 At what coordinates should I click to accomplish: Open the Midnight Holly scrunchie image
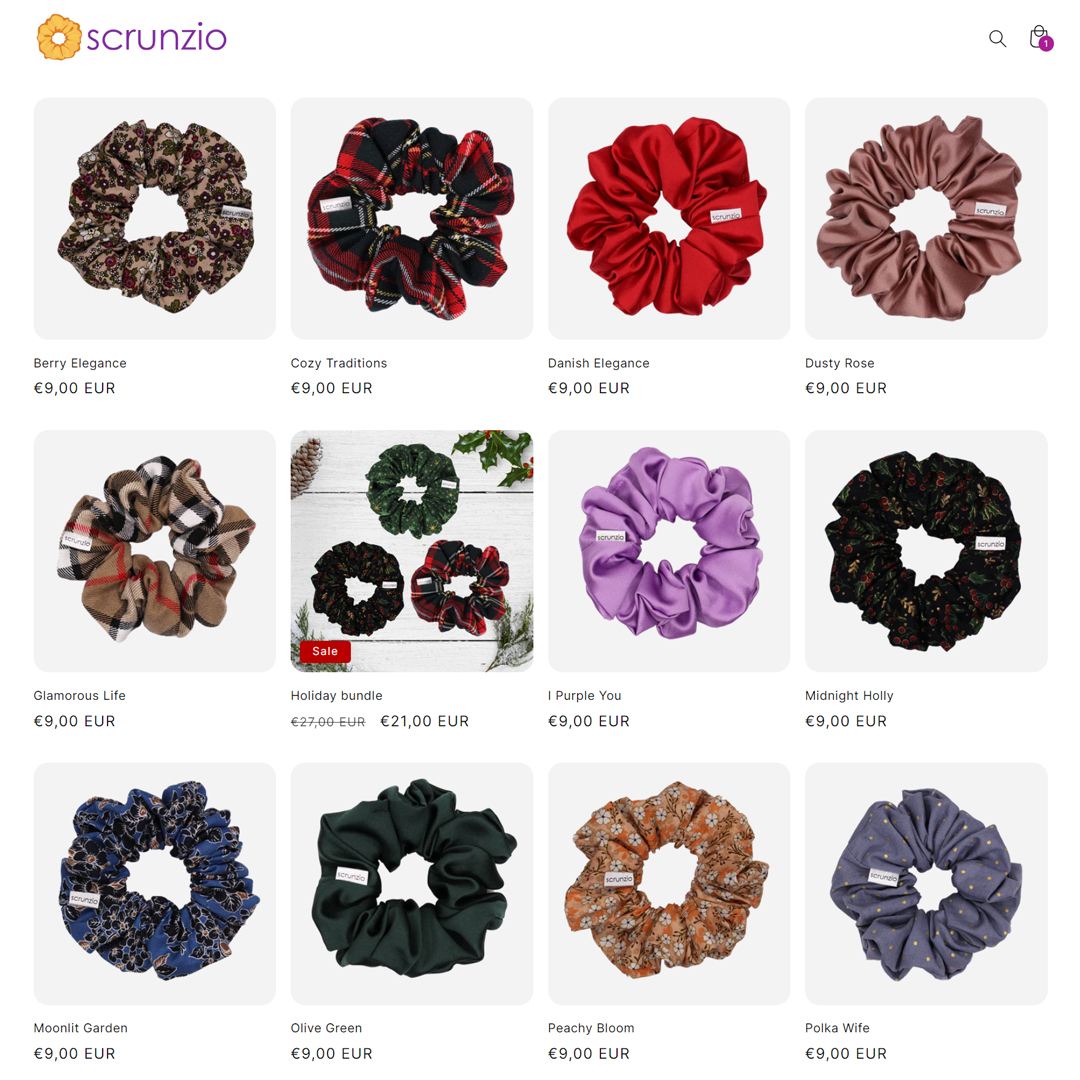(x=926, y=551)
